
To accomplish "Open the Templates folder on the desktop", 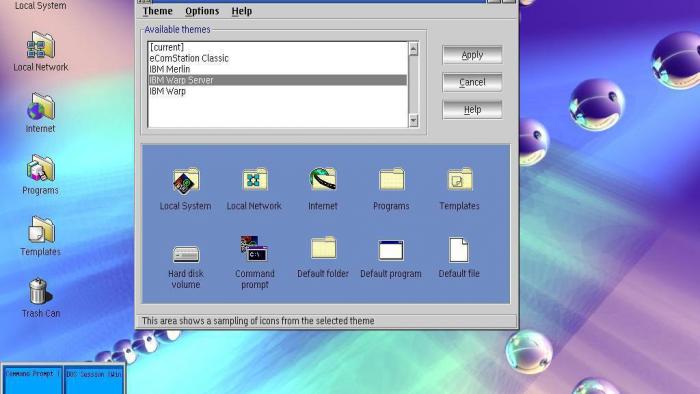I will [x=41, y=230].
